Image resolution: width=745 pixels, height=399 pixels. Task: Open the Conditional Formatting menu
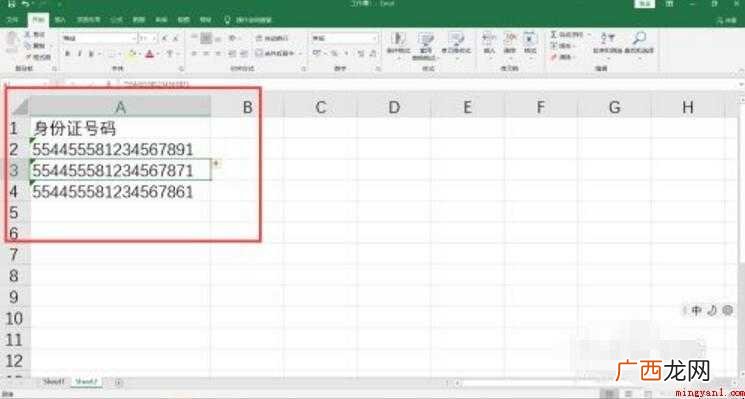tap(398, 45)
